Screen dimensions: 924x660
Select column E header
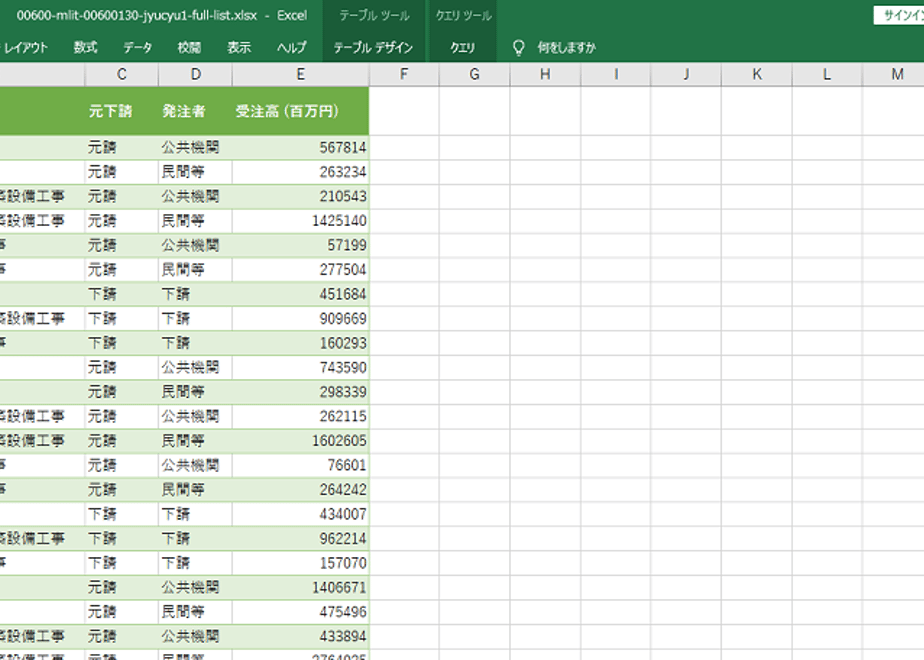tap(301, 74)
